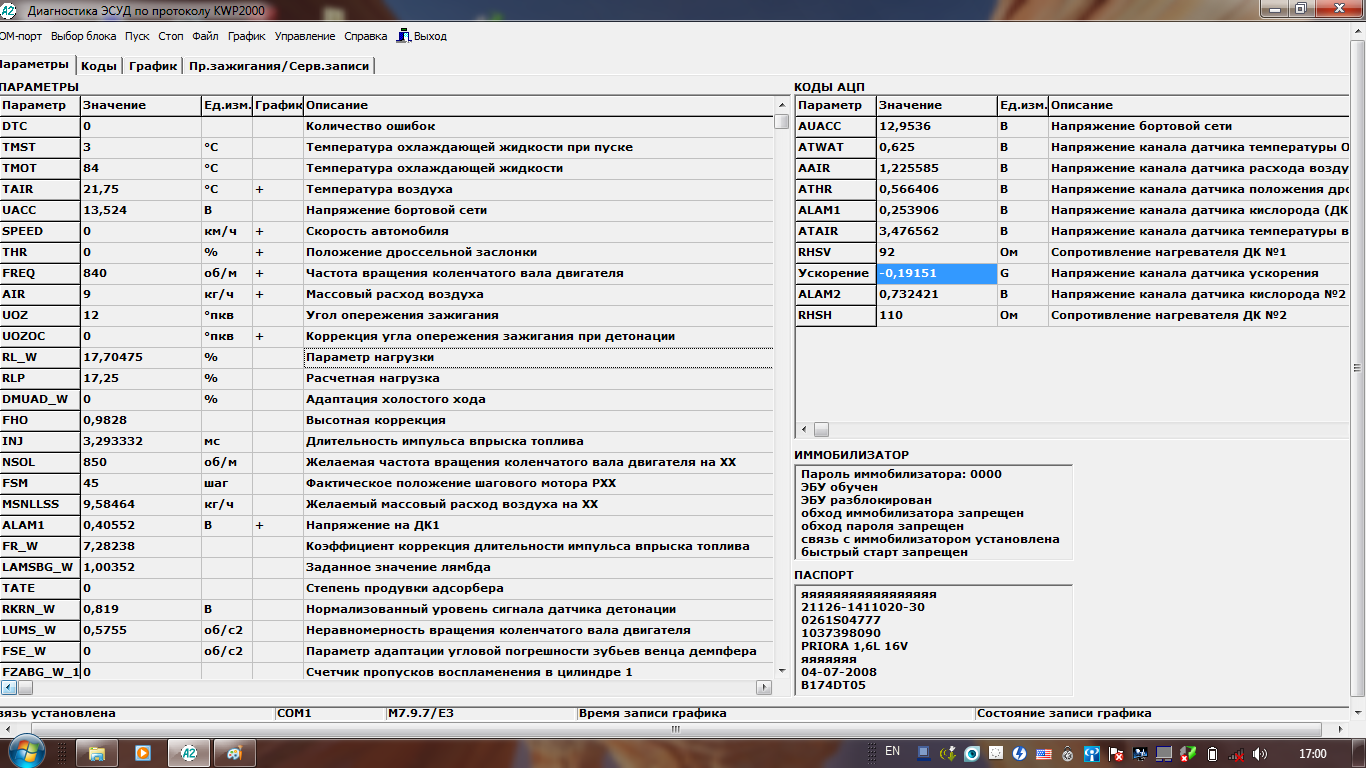Open Windows Explorer from the taskbar
1366x768 pixels.
[97, 753]
